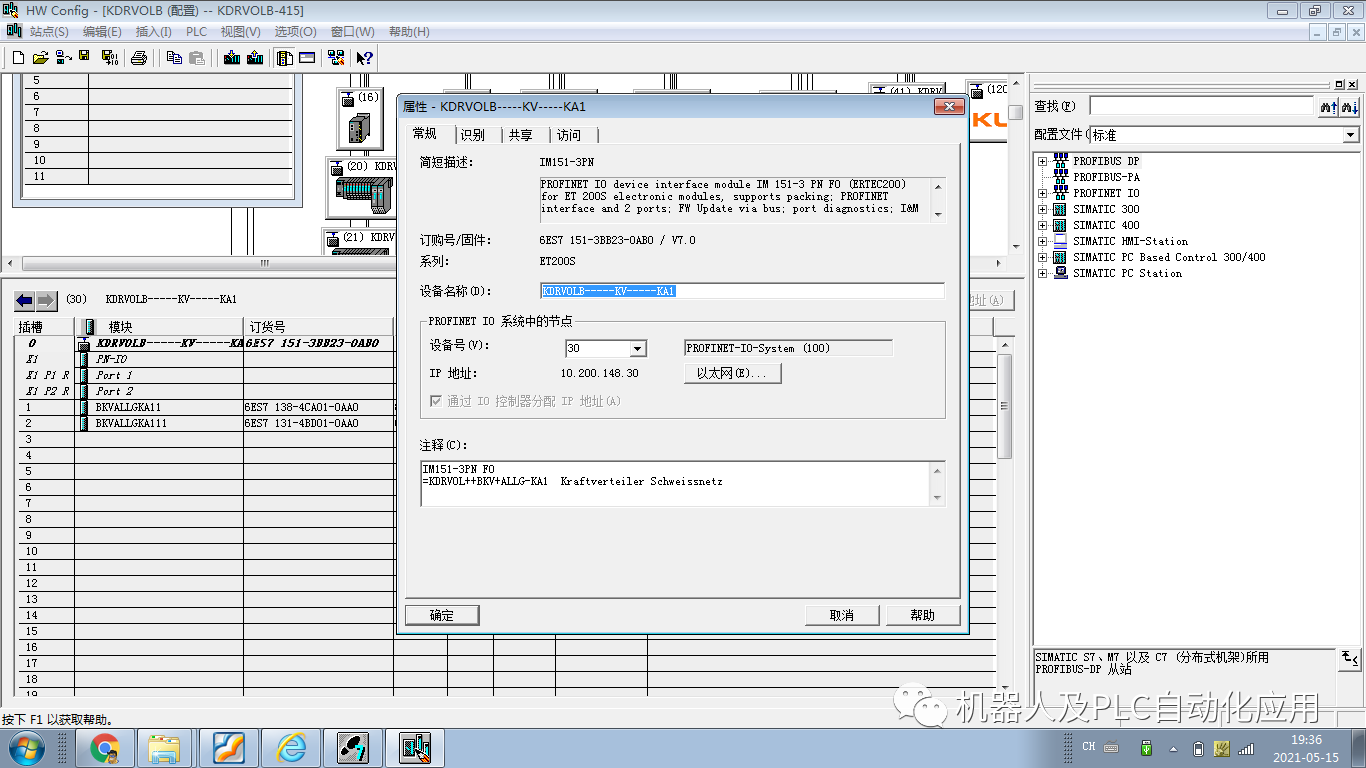Activate the context help arrow icon
Screen dimensions: 1366x768
click(363, 57)
